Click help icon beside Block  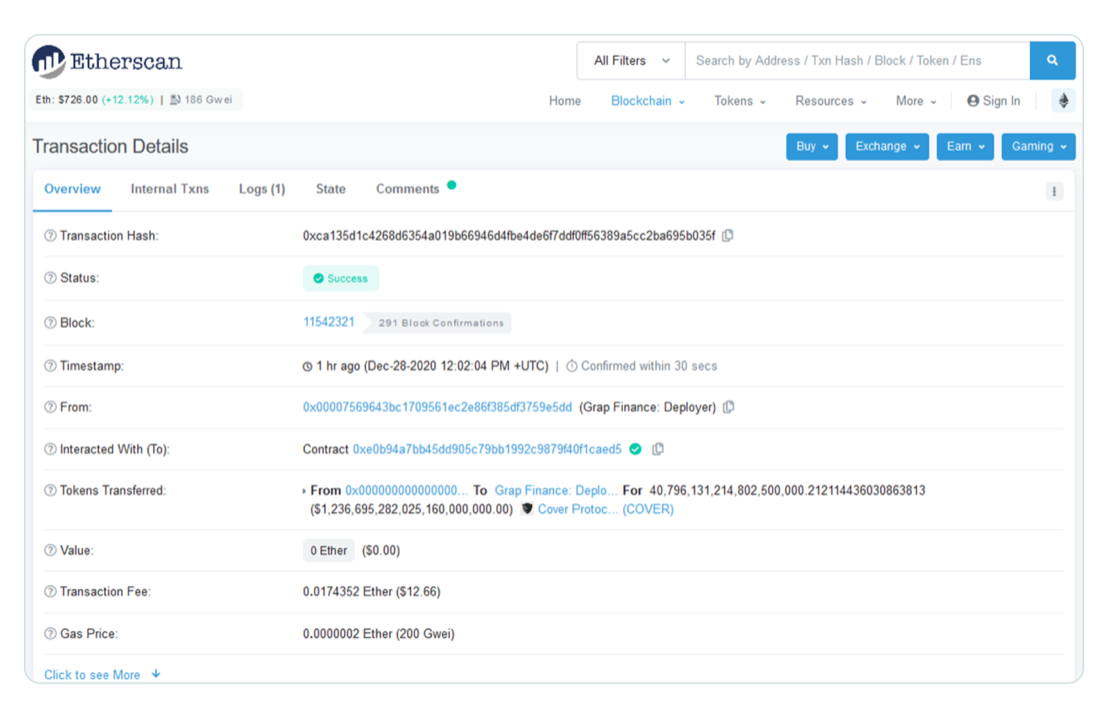pos(50,323)
